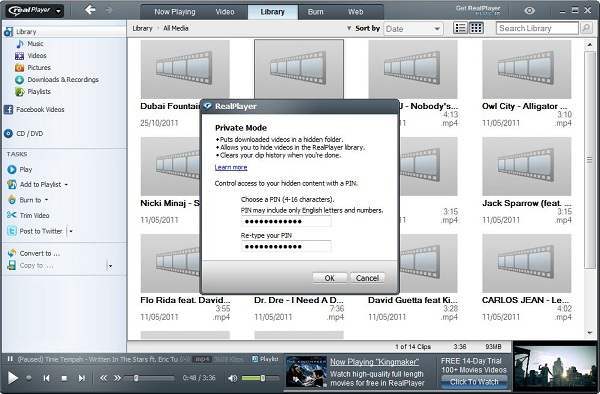
Task: Click Post to Twitter
Action: tap(41, 231)
